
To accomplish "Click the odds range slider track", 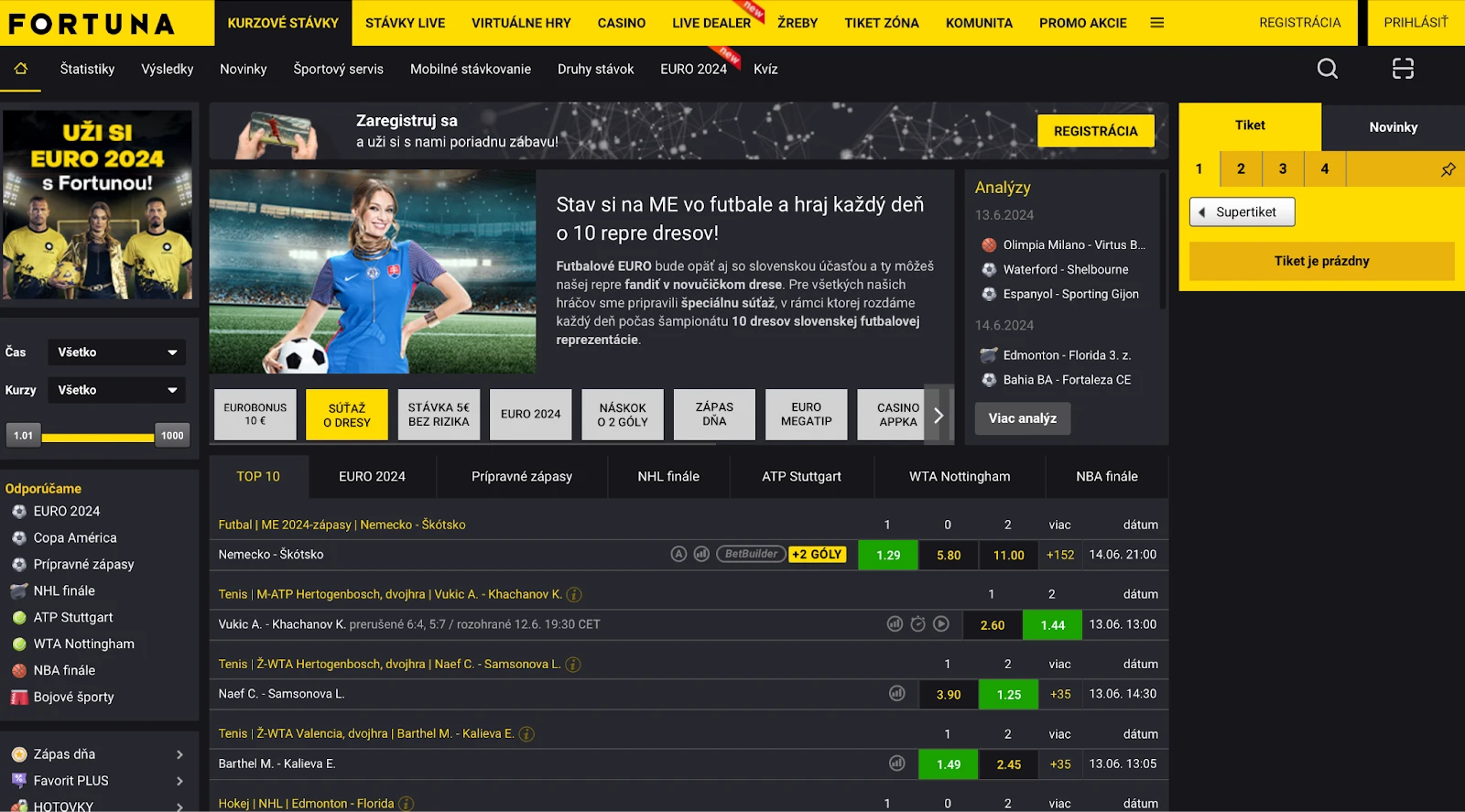I will 98,437.
